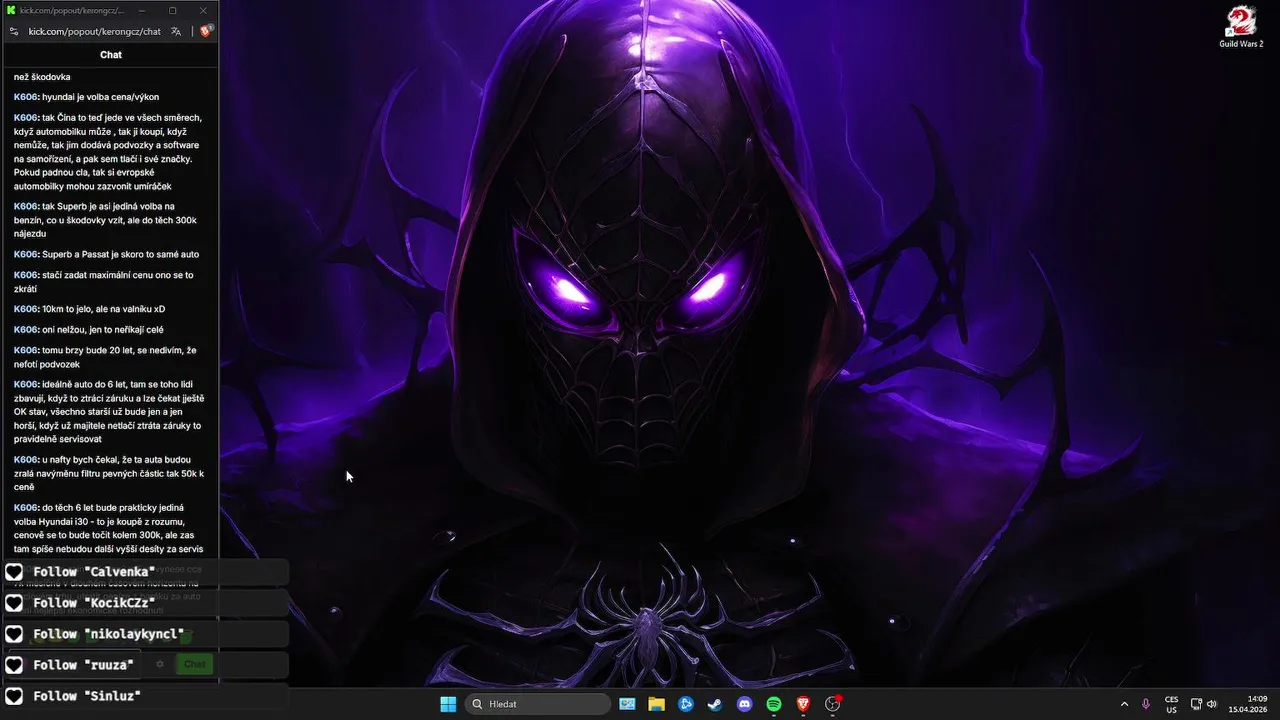The image size is (1280, 720).
Task: Click the Chat header title
Action: pos(111,55)
